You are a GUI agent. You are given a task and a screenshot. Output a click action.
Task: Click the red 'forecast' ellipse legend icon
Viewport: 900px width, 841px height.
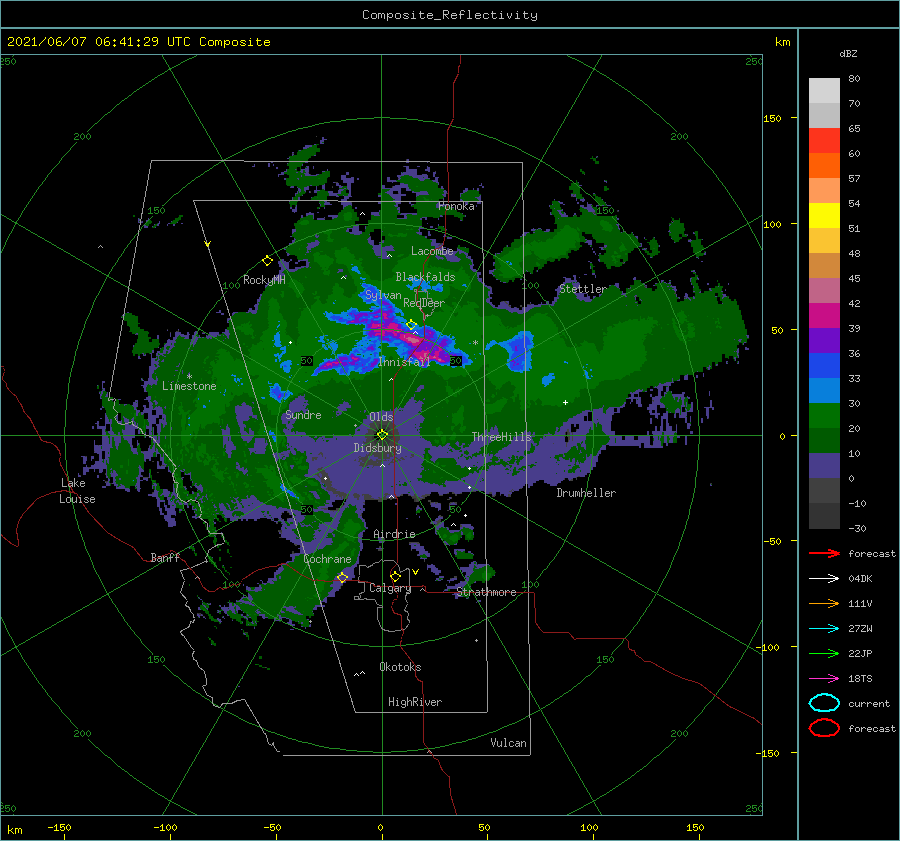[824, 728]
